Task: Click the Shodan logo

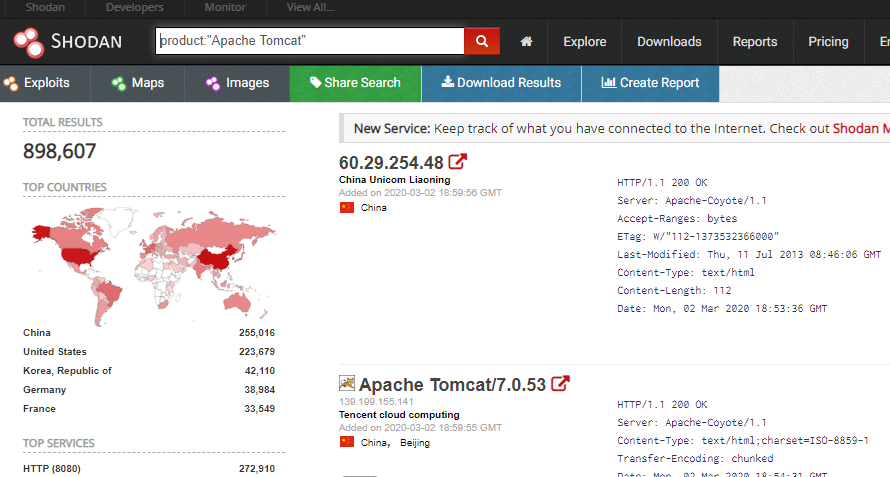Action: [x=67, y=42]
